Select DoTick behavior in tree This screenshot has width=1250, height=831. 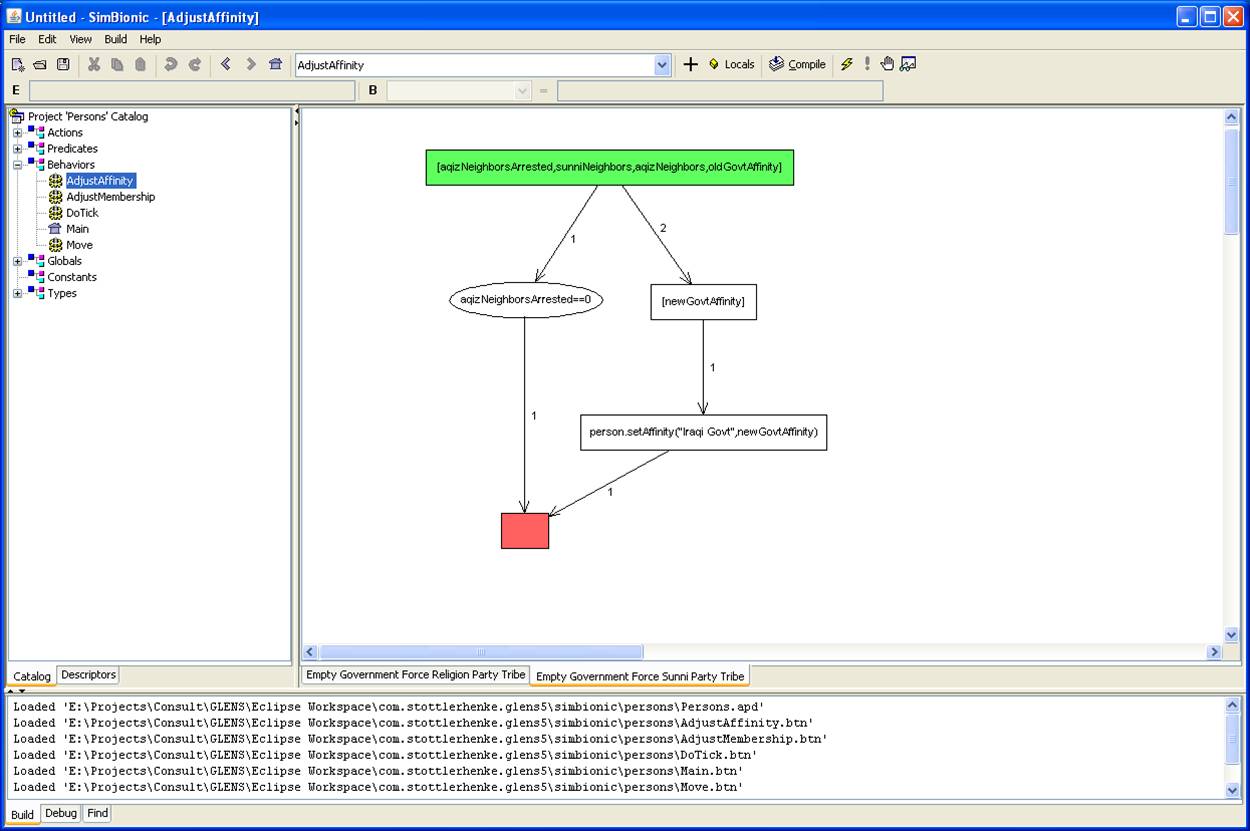coord(82,213)
